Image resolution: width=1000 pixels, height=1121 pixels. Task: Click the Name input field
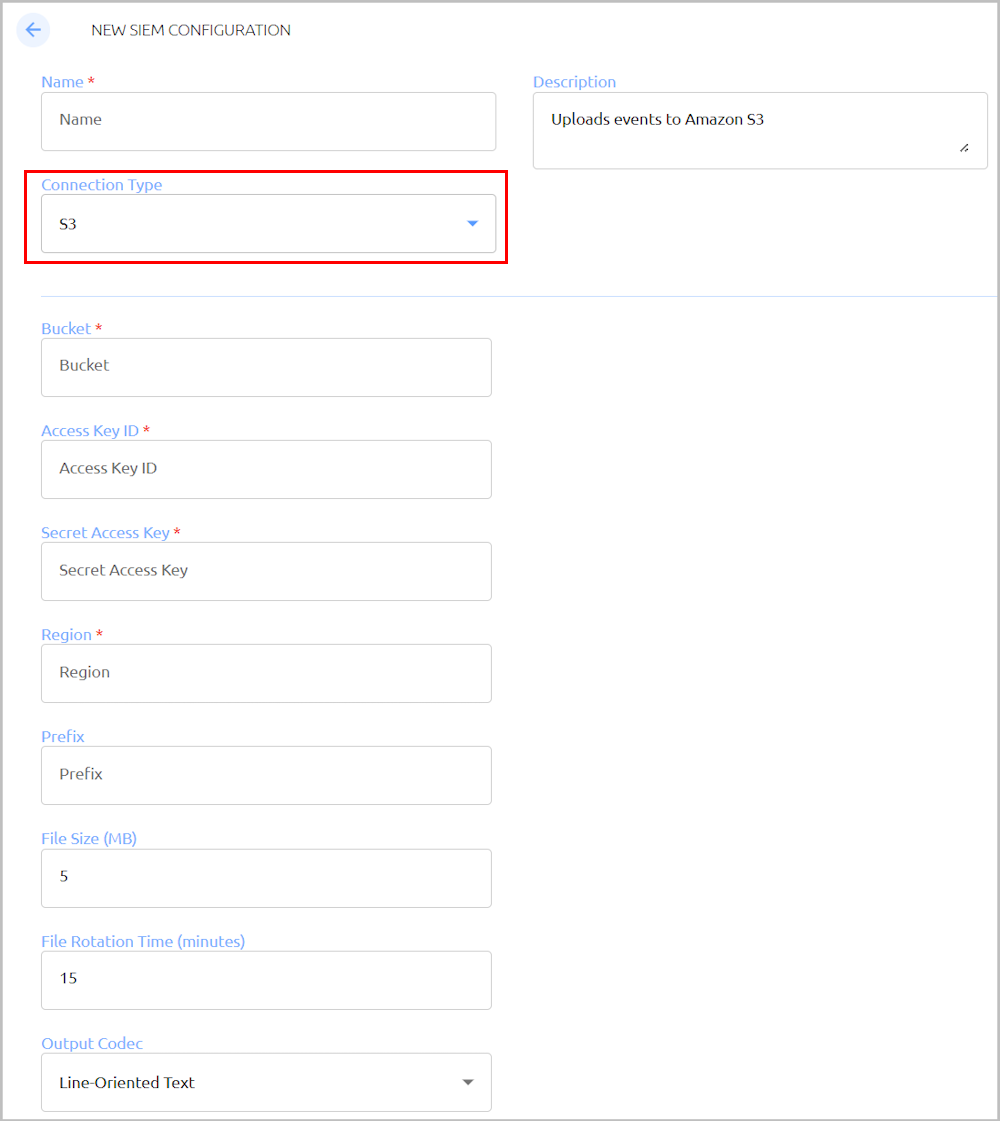click(268, 121)
